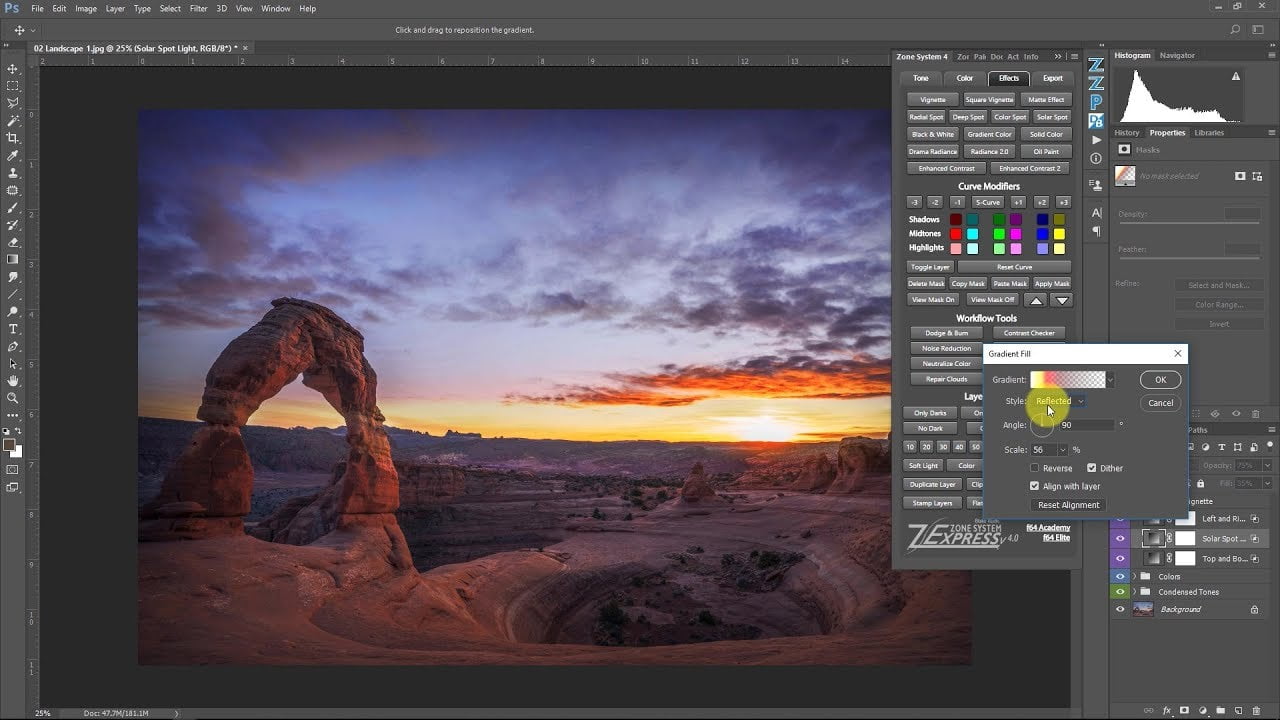1280x720 pixels.
Task: Select the Rectangular Marquee tool
Action: point(13,86)
